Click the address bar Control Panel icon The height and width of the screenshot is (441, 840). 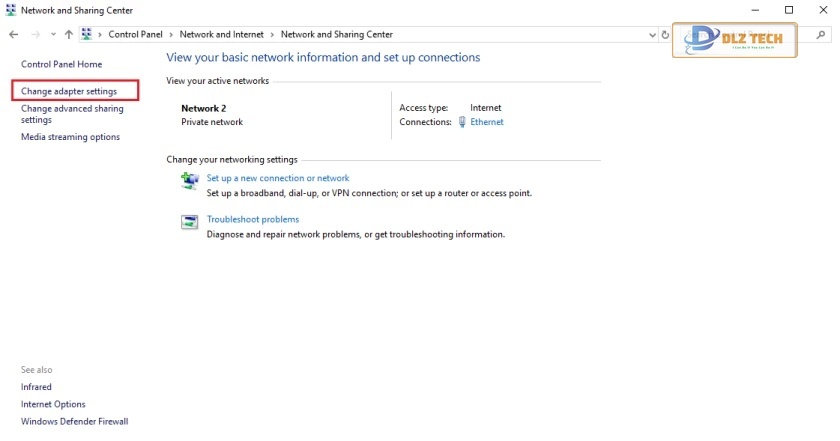[x=87, y=34]
